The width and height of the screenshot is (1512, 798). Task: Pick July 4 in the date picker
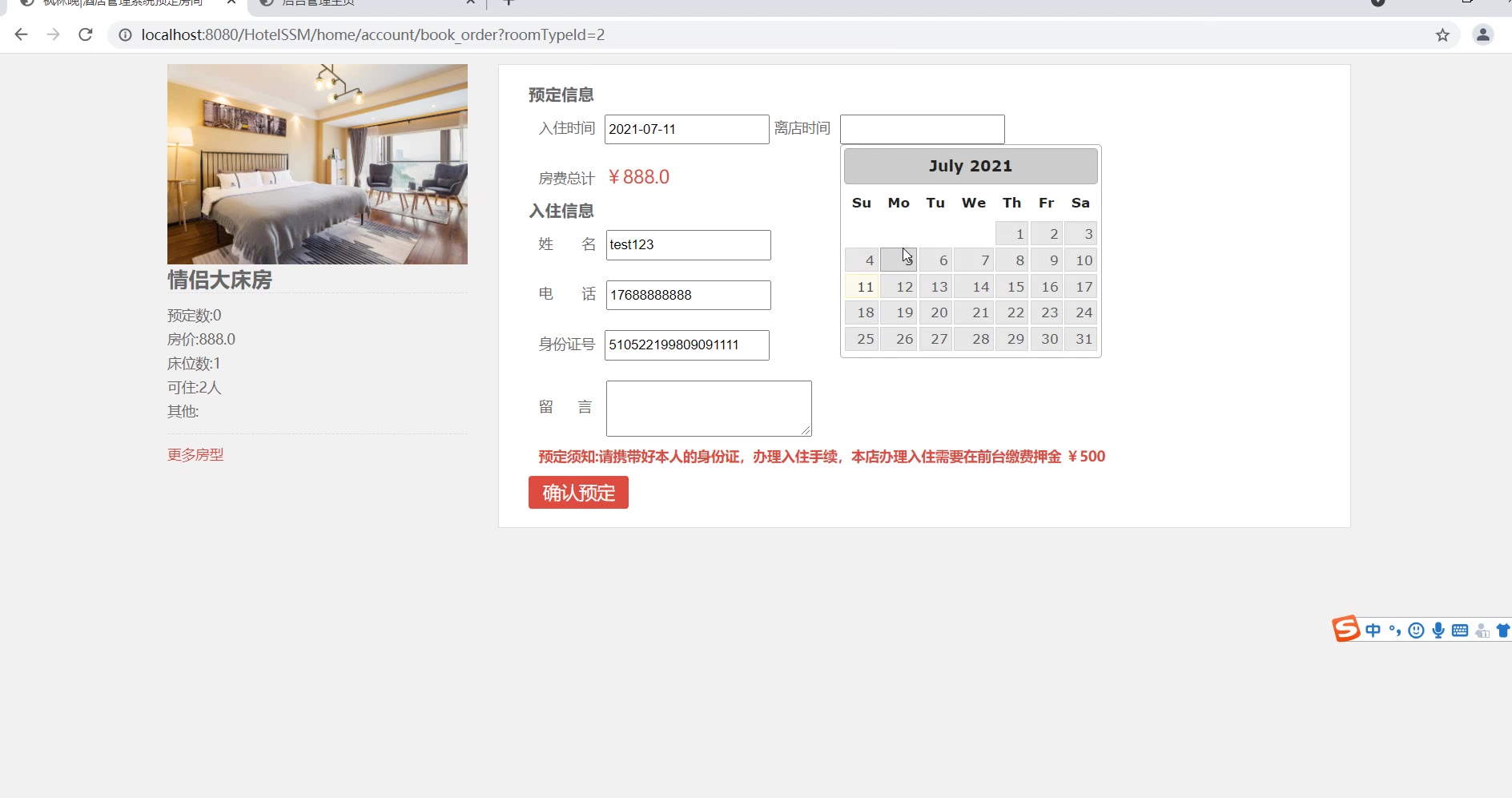861,260
